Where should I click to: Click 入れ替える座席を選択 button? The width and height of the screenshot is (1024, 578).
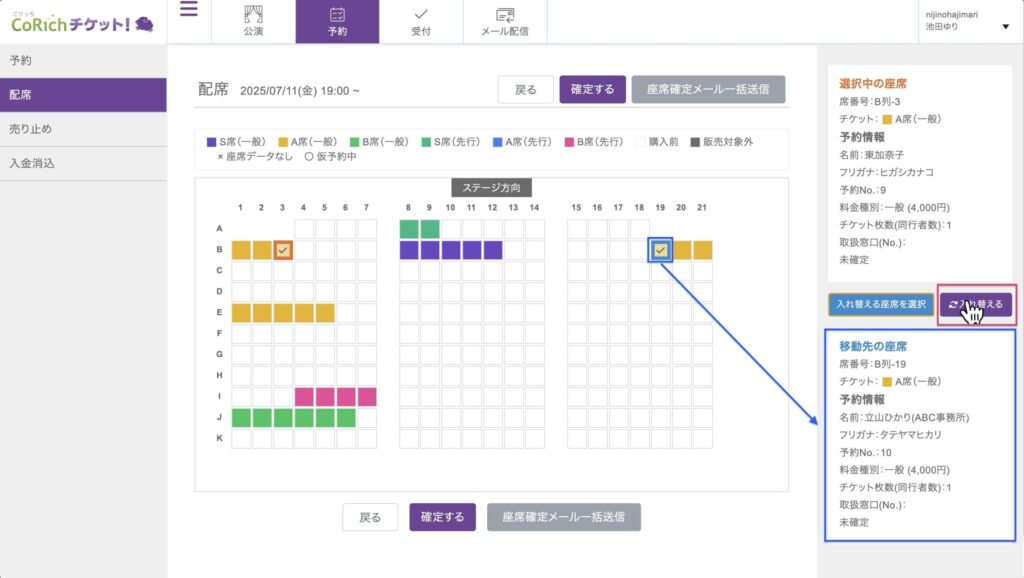click(881, 304)
